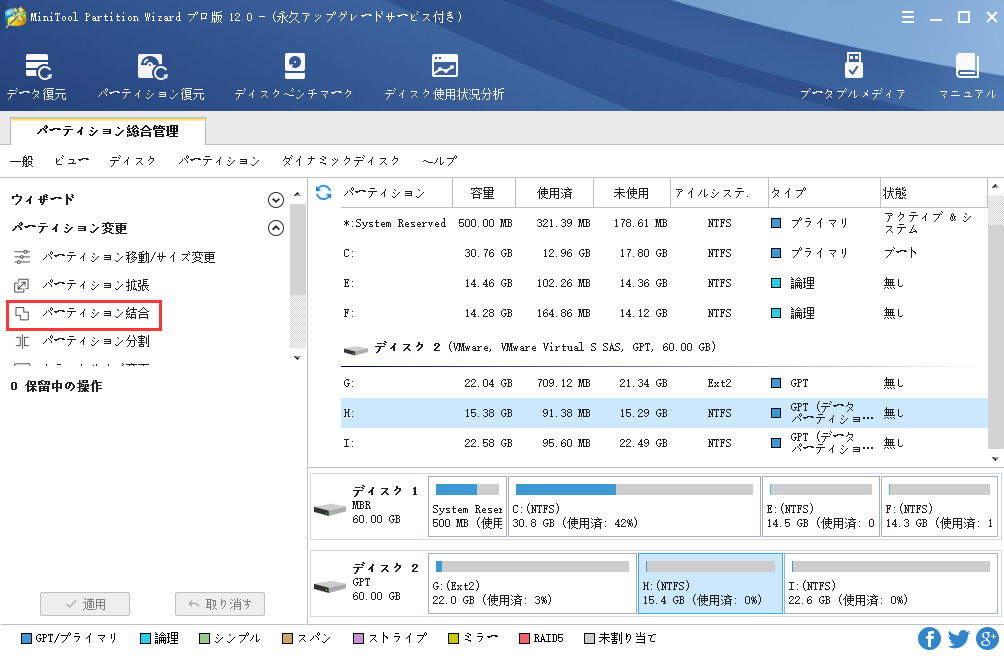Sort by the 未使用 column header
The image size is (1004, 656).
tap(632, 193)
